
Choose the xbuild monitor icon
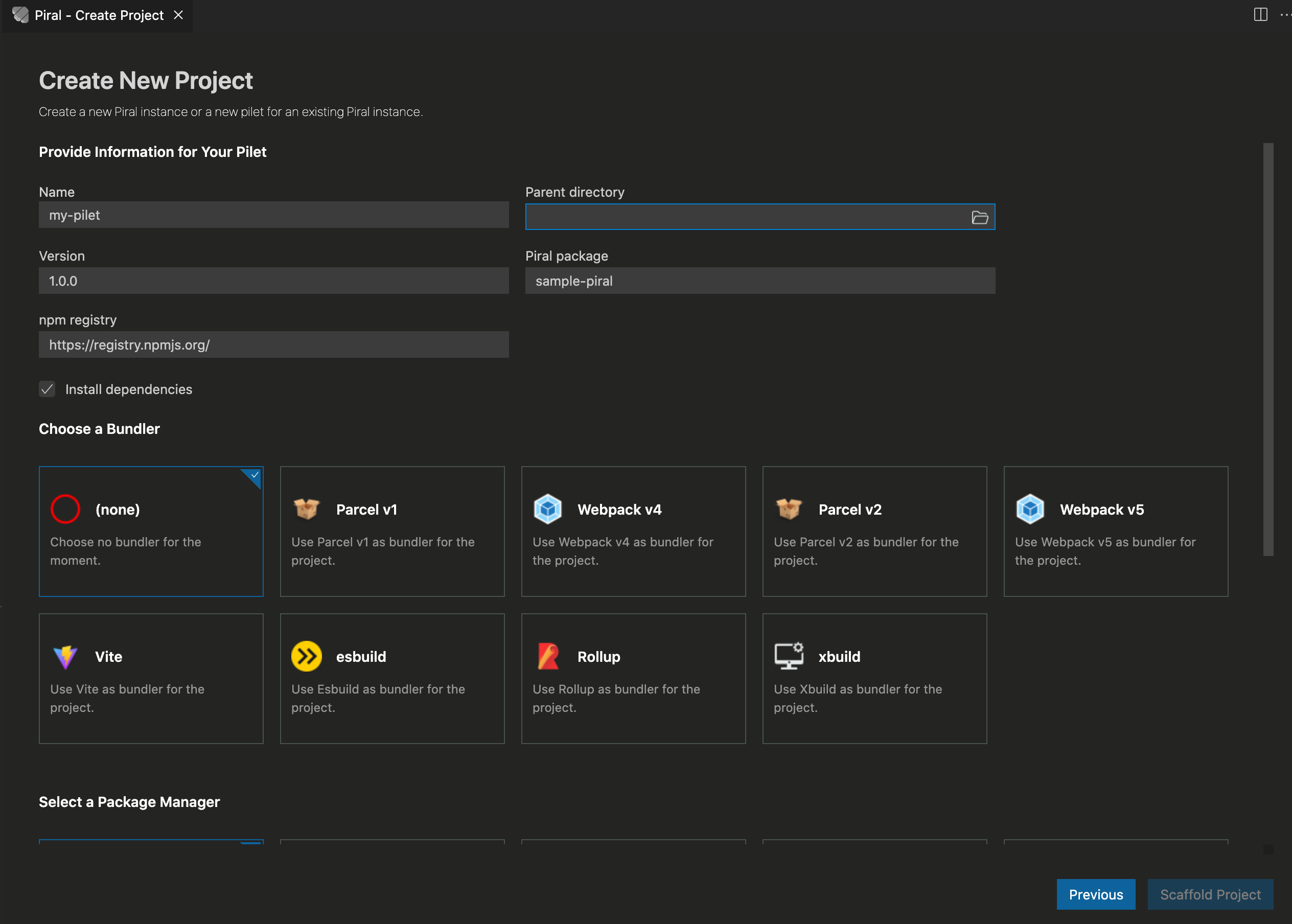pyautogui.click(x=789, y=656)
